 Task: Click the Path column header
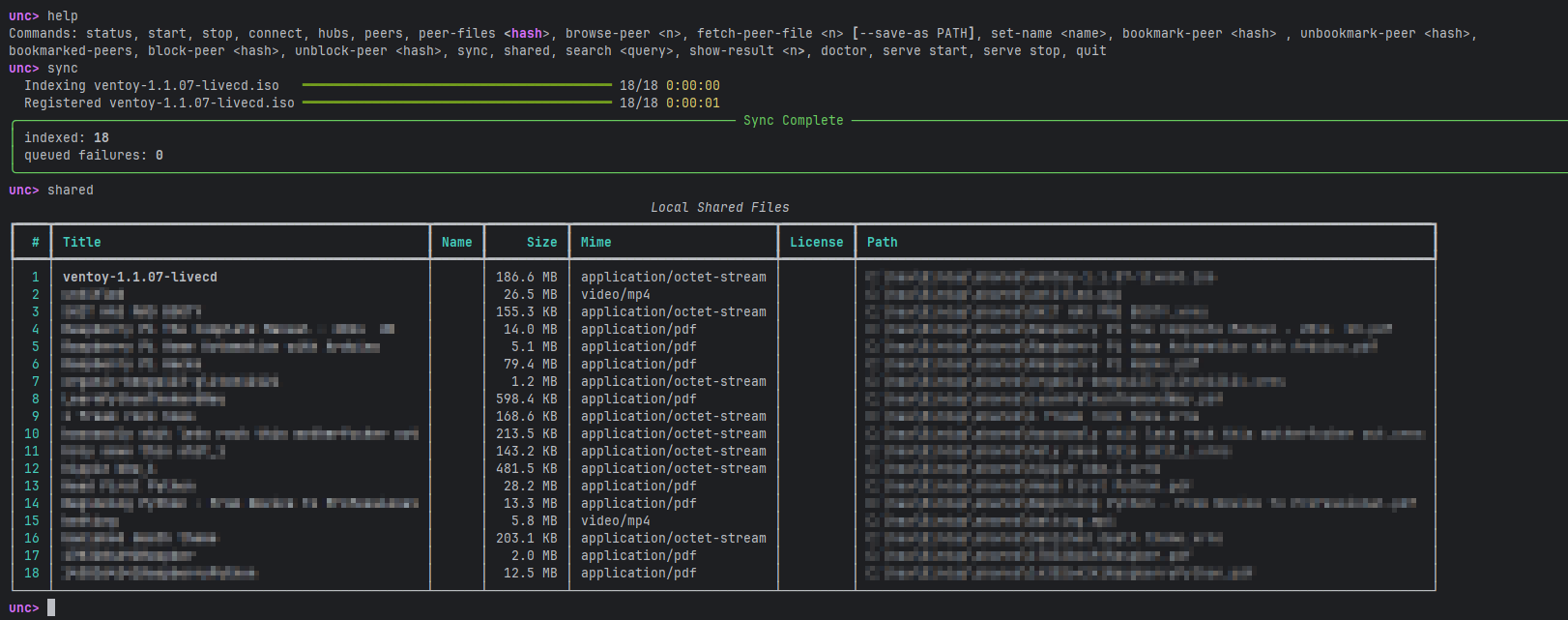[x=882, y=243]
